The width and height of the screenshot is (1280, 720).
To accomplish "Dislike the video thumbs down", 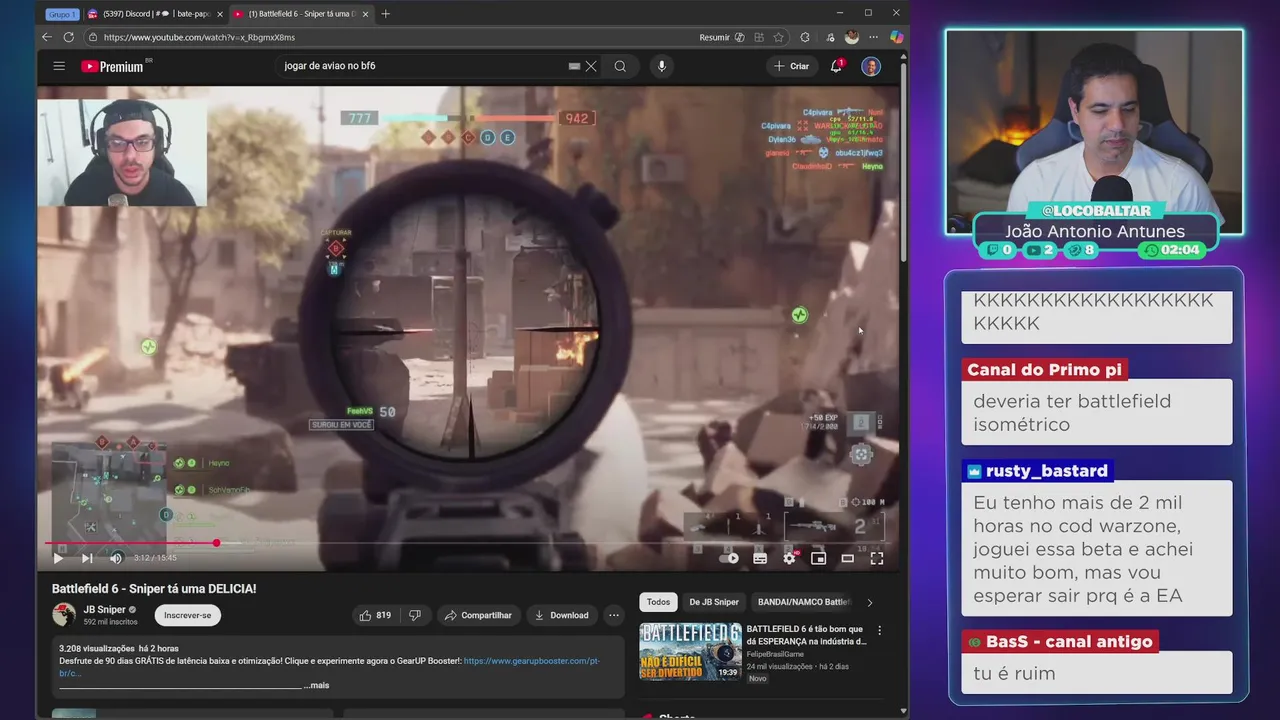I will (415, 615).
